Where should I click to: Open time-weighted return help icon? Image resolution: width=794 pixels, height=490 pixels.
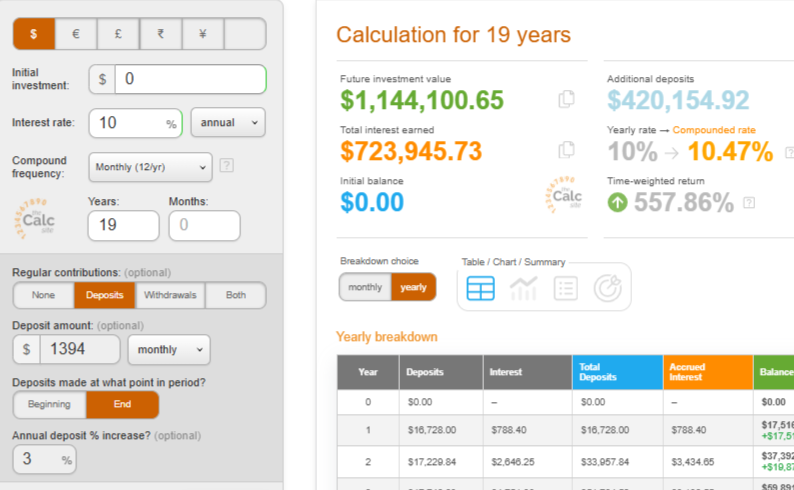click(749, 202)
